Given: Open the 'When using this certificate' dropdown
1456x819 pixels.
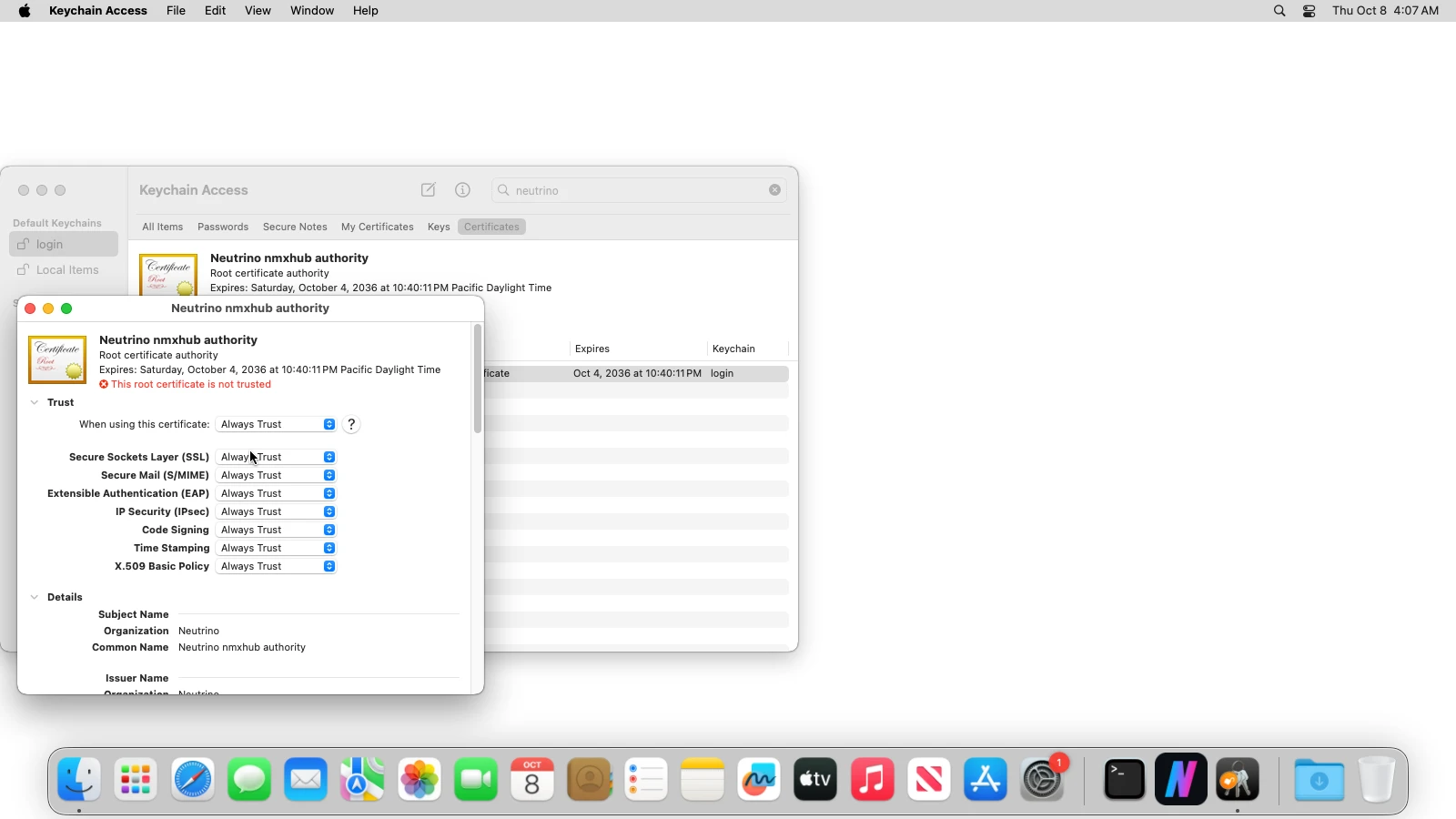Looking at the screenshot, I should point(277,424).
